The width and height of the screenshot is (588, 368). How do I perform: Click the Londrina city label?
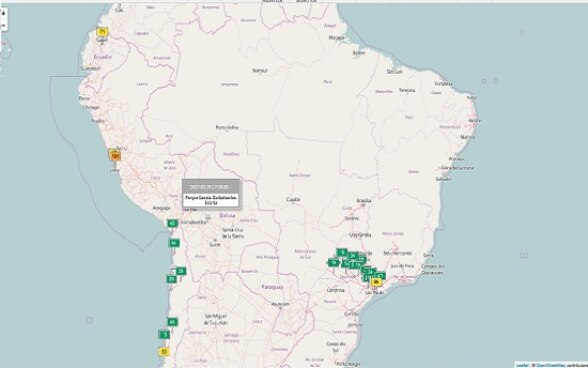tap(336, 290)
